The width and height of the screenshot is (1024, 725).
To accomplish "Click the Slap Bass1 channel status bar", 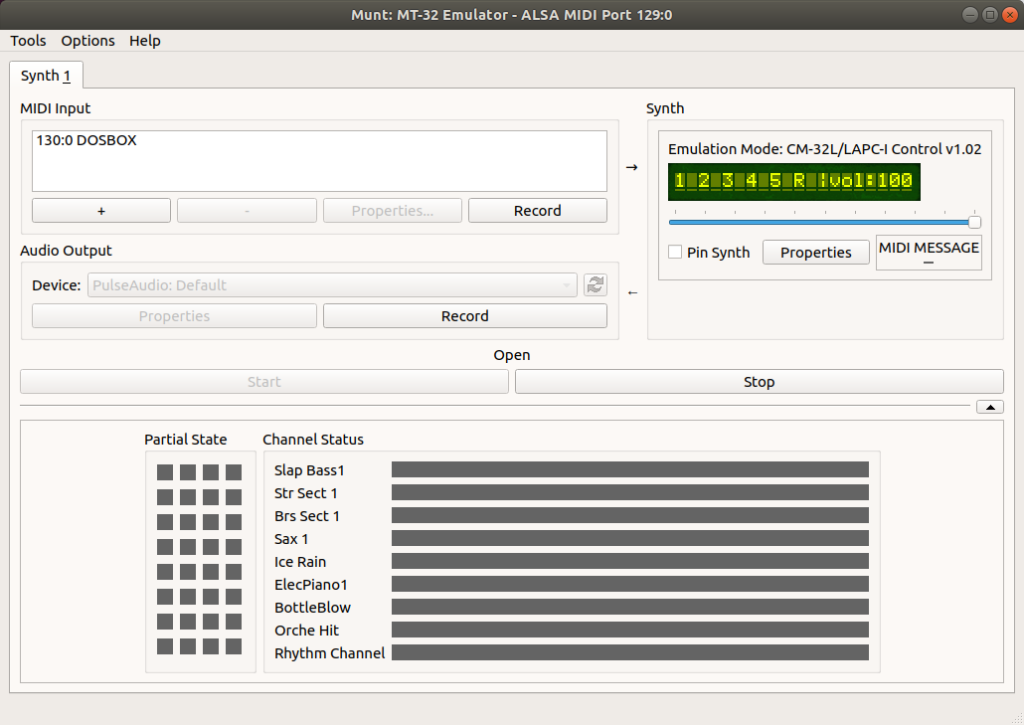I will click(630, 470).
